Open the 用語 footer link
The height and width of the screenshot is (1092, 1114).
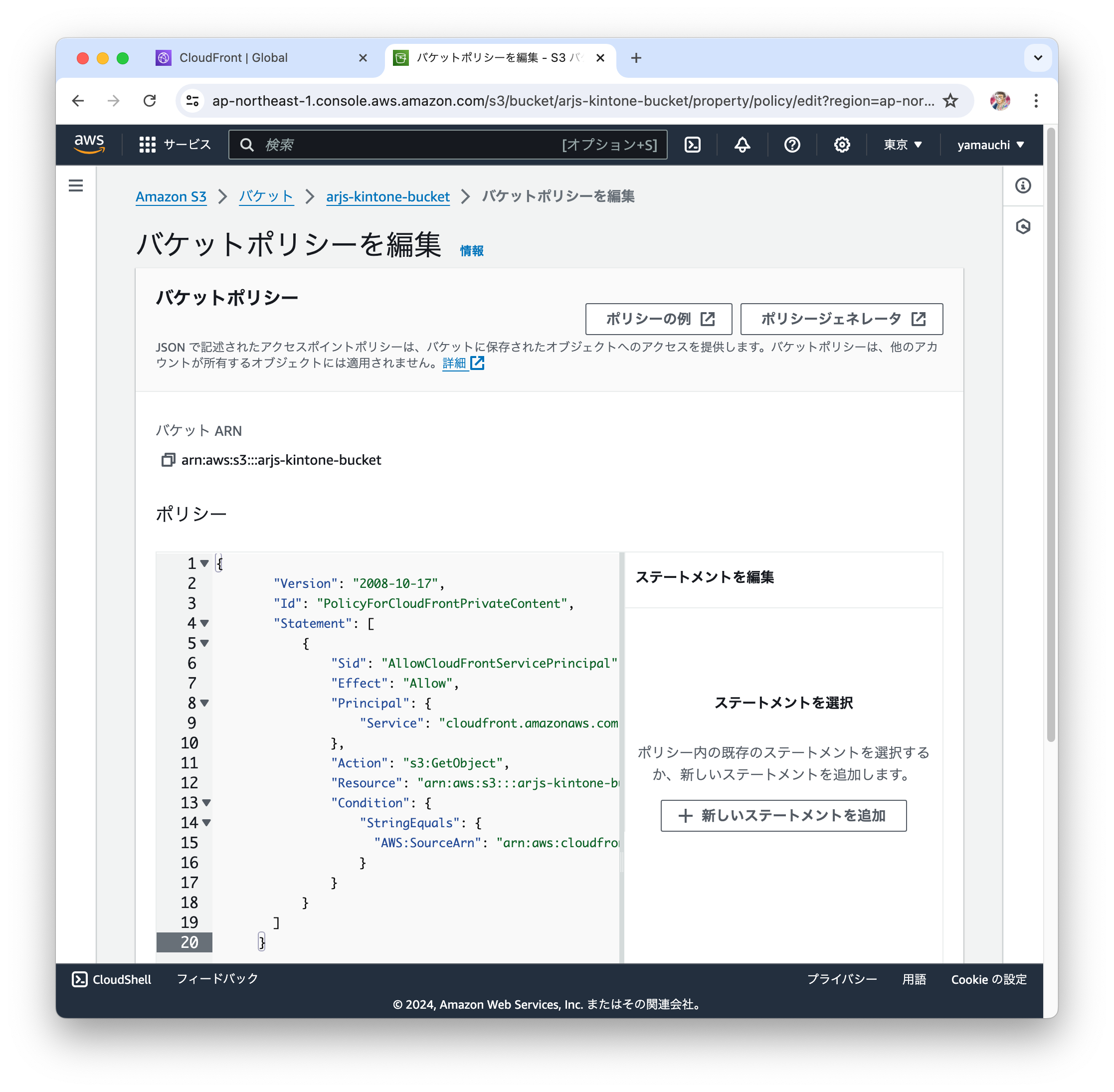tap(914, 979)
